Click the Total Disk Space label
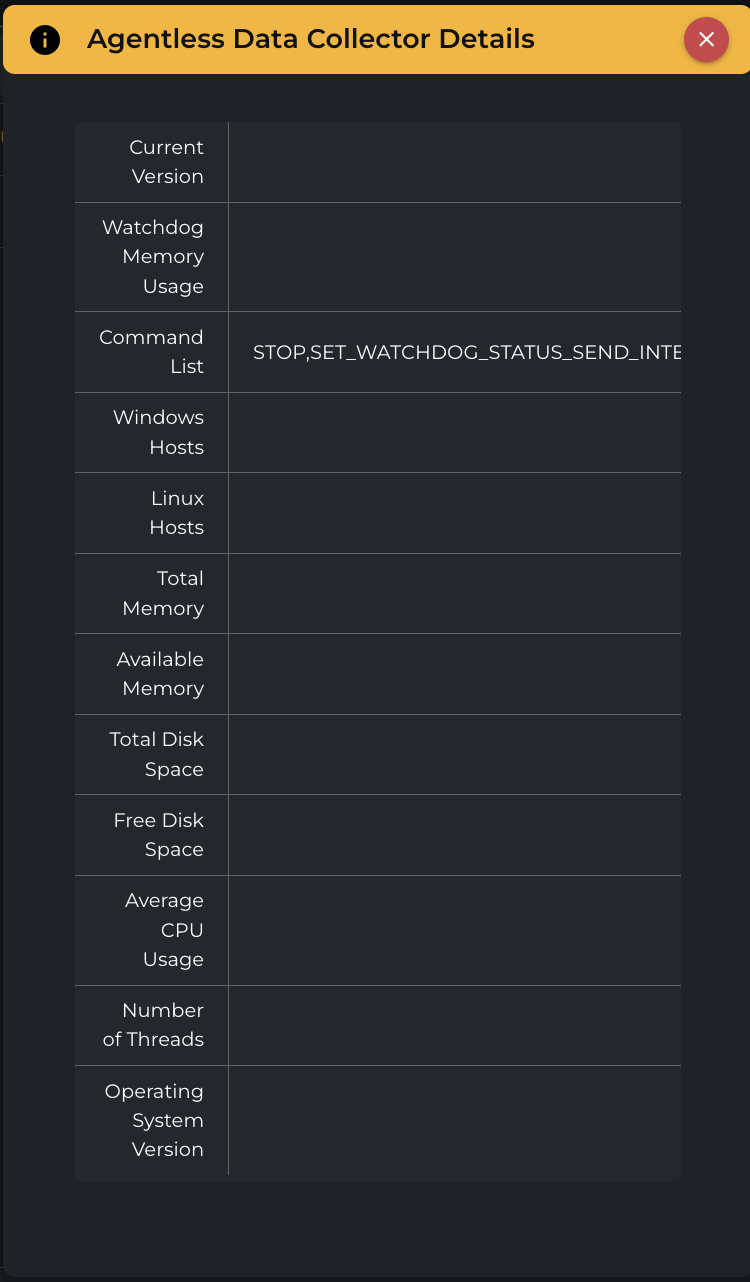750x1282 pixels. point(157,754)
